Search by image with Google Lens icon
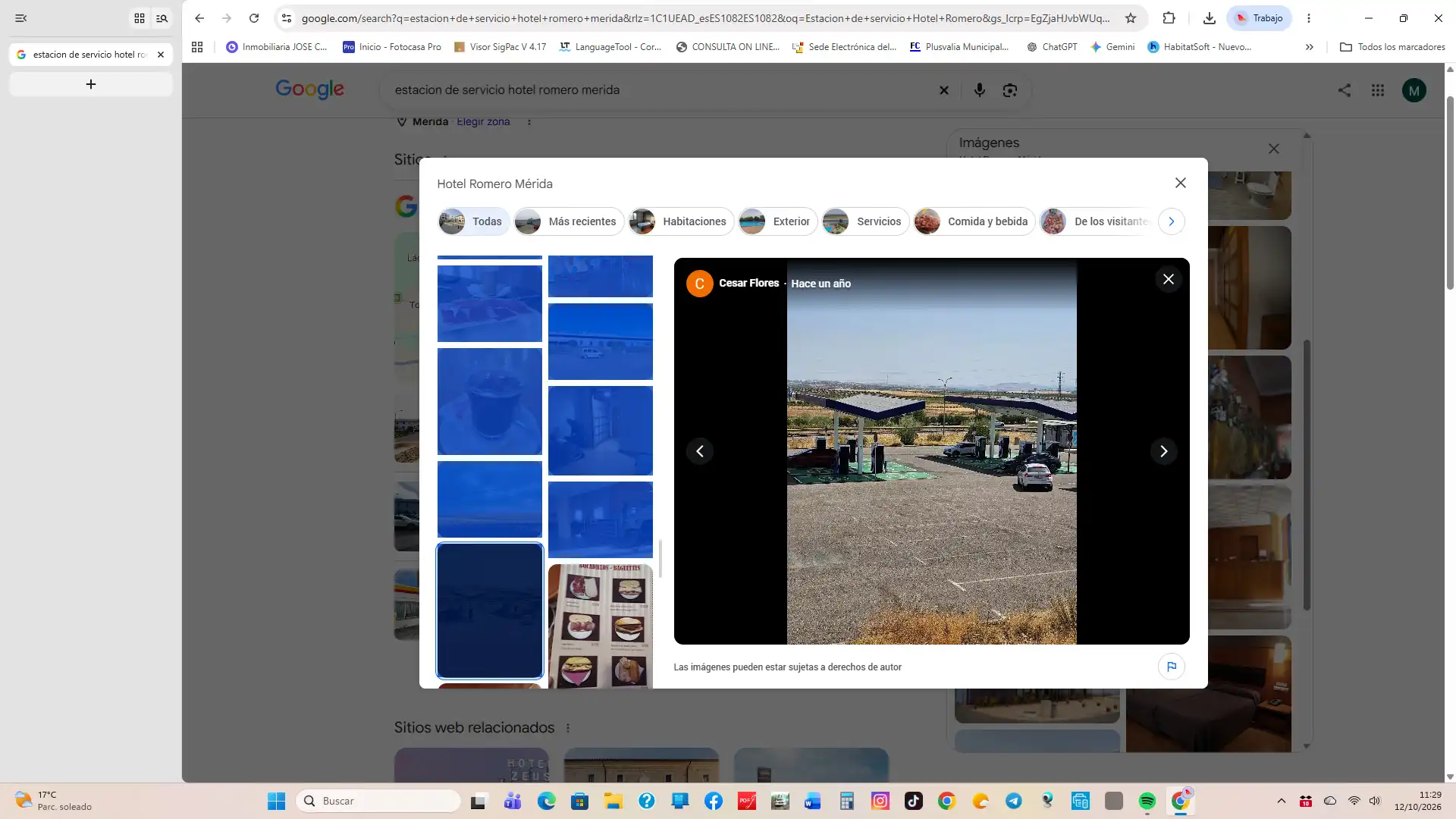Image resolution: width=1456 pixels, height=819 pixels. pos(1010,90)
